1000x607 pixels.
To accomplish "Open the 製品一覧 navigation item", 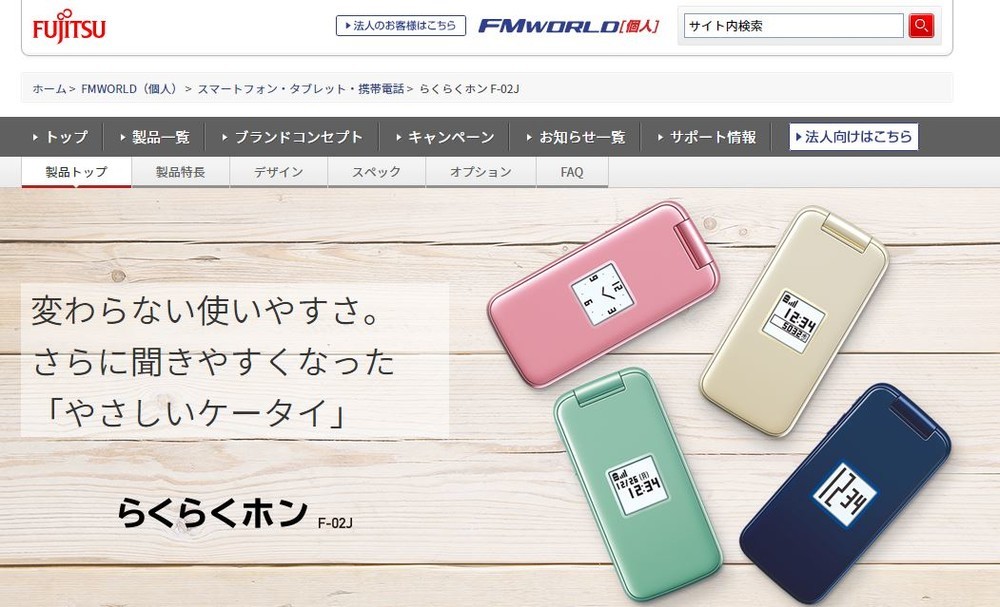I will coord(154,137).
